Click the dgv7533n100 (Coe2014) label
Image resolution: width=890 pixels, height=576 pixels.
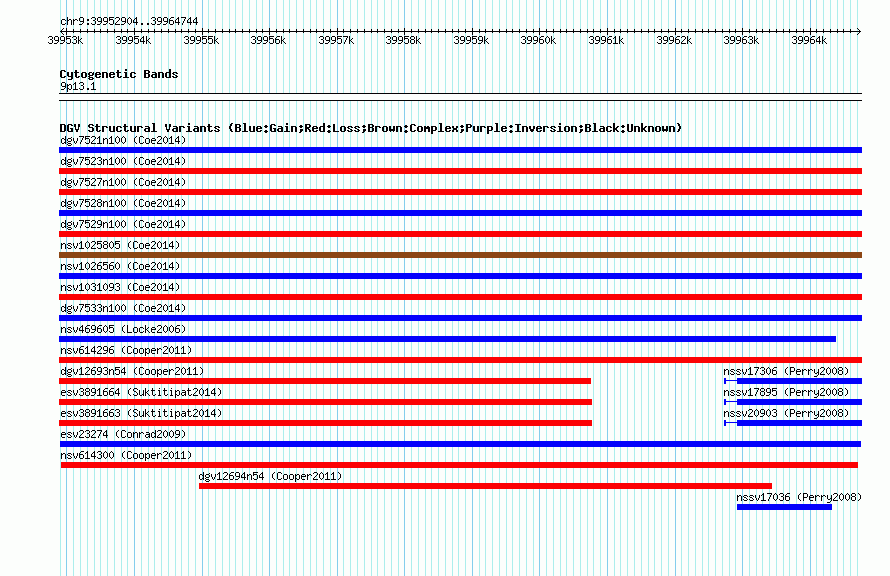(x=123, y=308)
